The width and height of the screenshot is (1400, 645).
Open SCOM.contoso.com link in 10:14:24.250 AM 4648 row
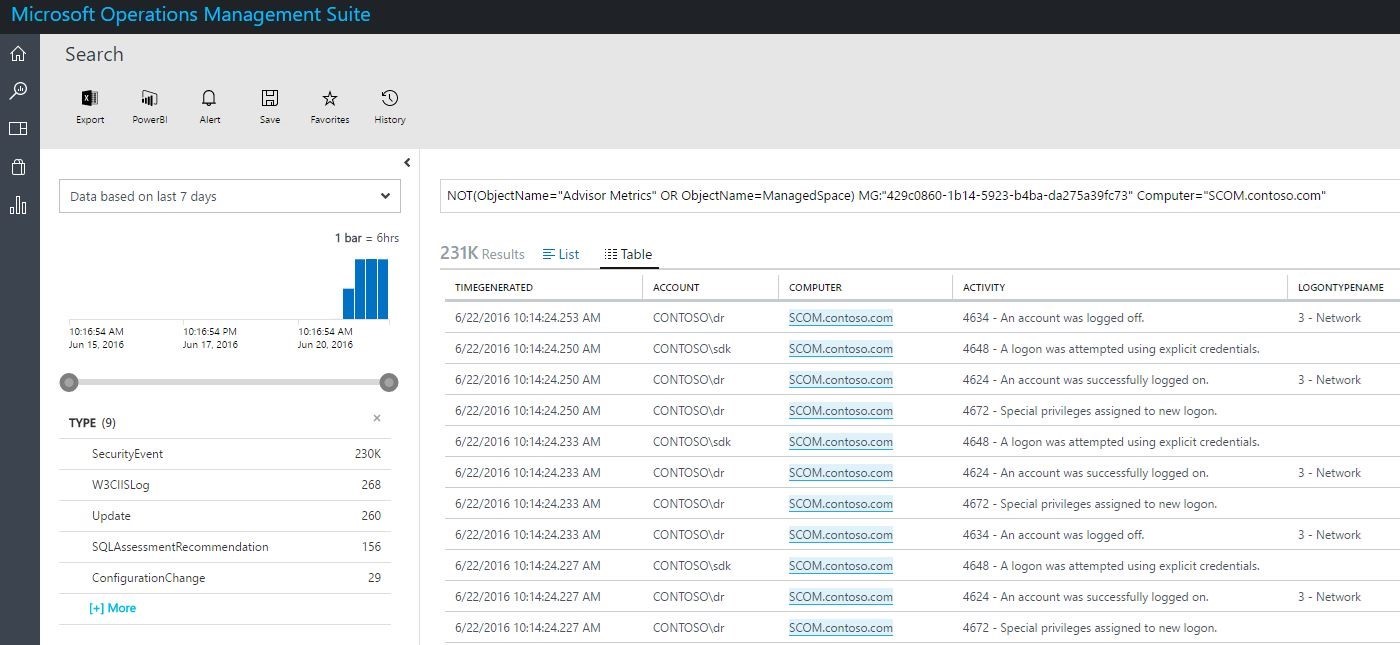841,349
